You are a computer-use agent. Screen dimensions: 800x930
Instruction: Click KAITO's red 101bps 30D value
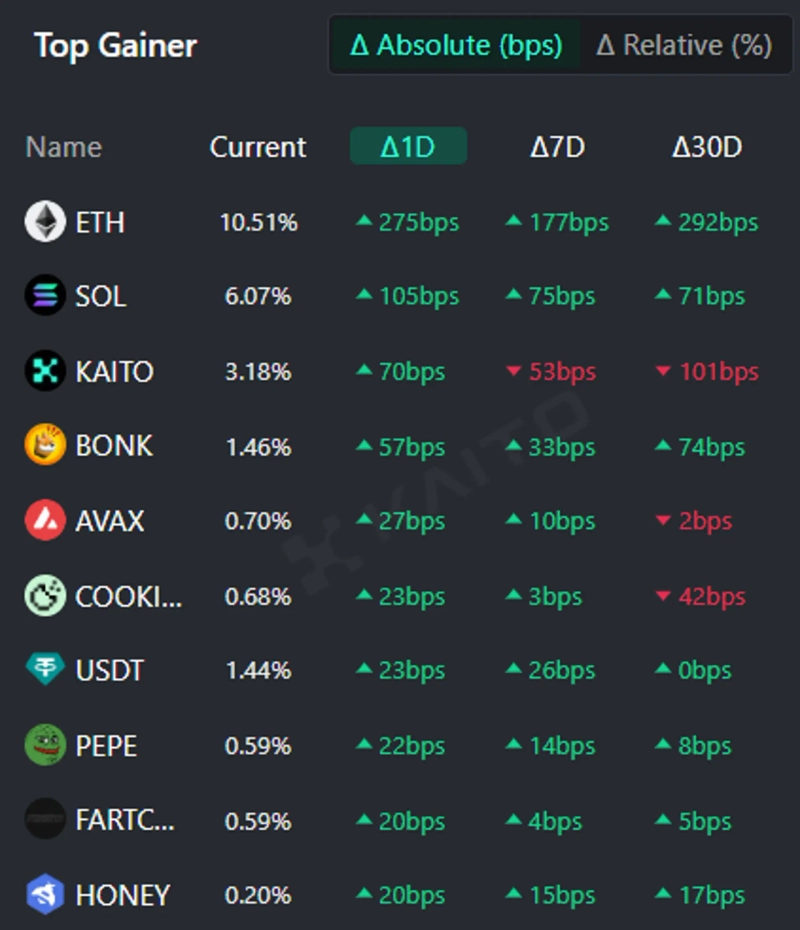[x=706, y=371]
